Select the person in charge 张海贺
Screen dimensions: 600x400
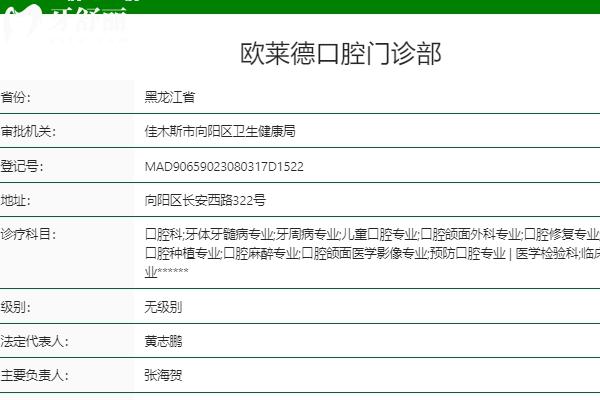[163, 376]
